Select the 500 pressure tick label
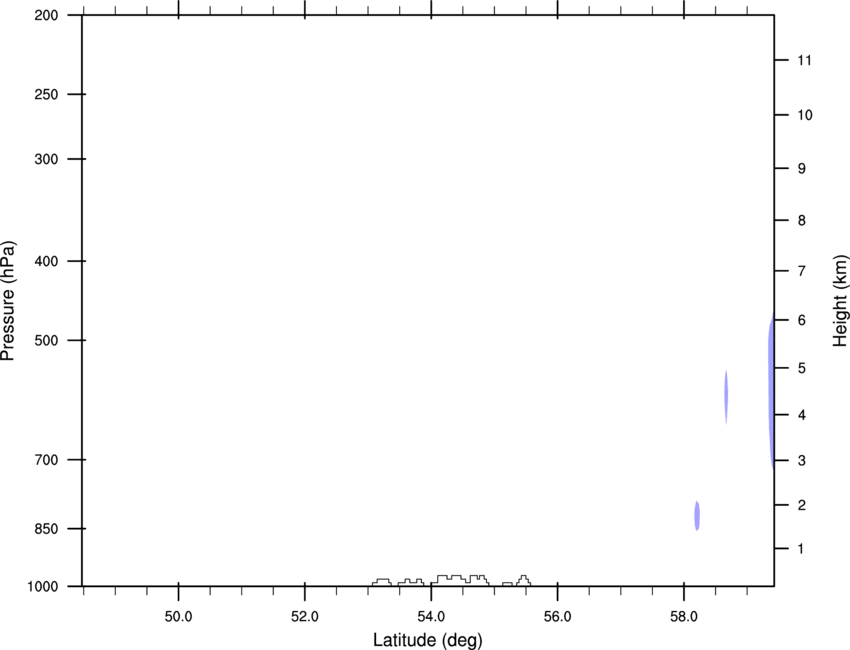Image resolution: width=850 pixels, height=650 pixels. tap(46, 340)
